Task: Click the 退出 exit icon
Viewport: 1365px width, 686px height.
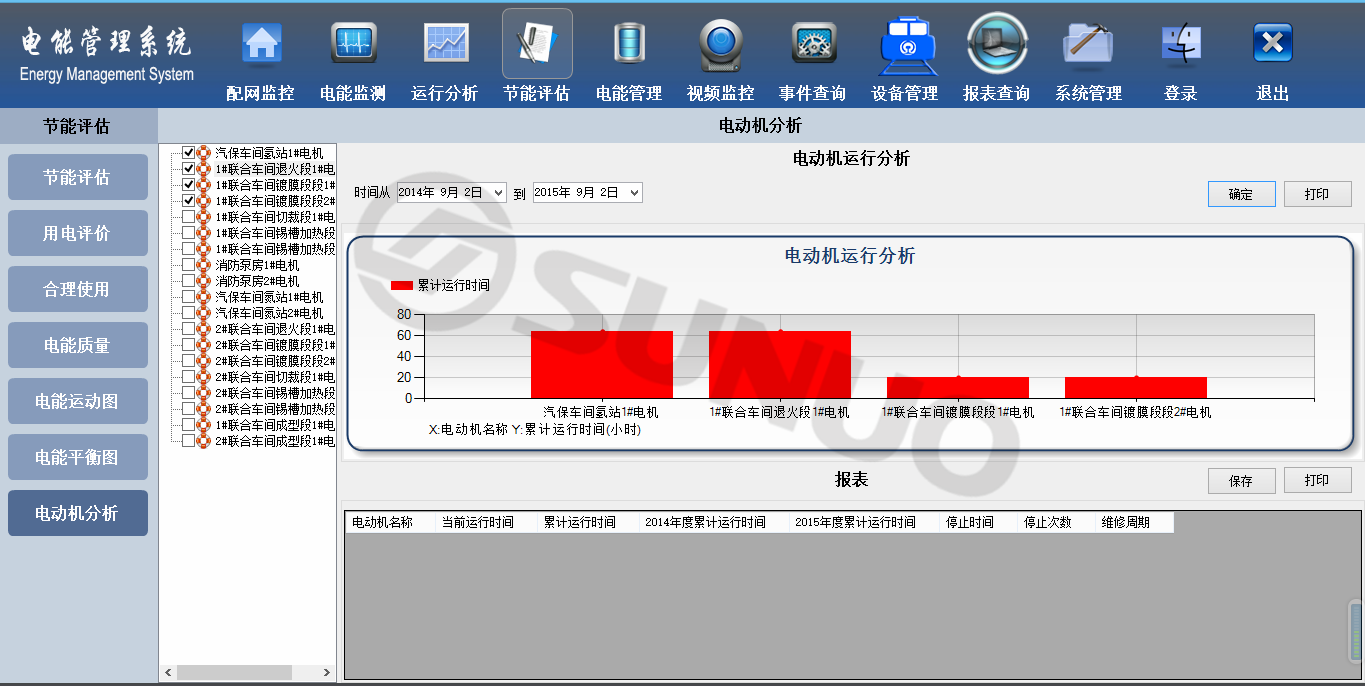Action: pos(1272,44)
